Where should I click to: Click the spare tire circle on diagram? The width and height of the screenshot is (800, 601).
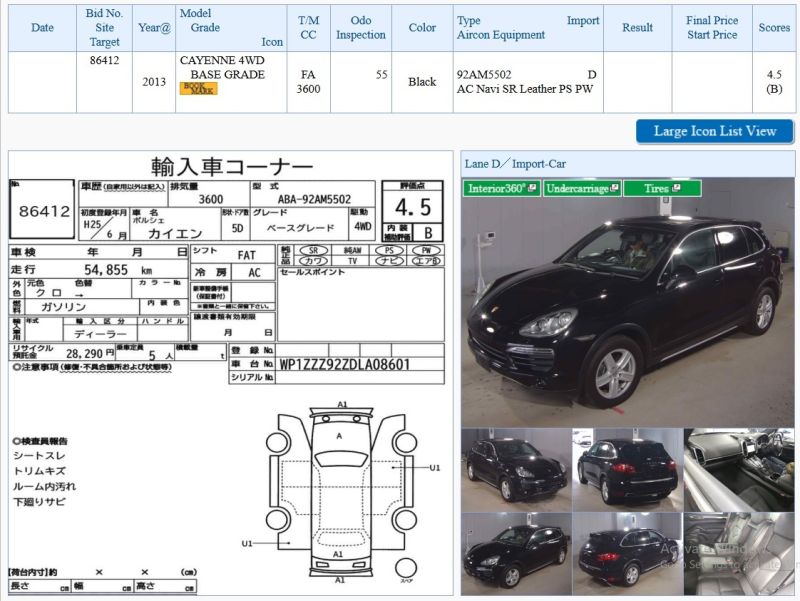[406, 567]
